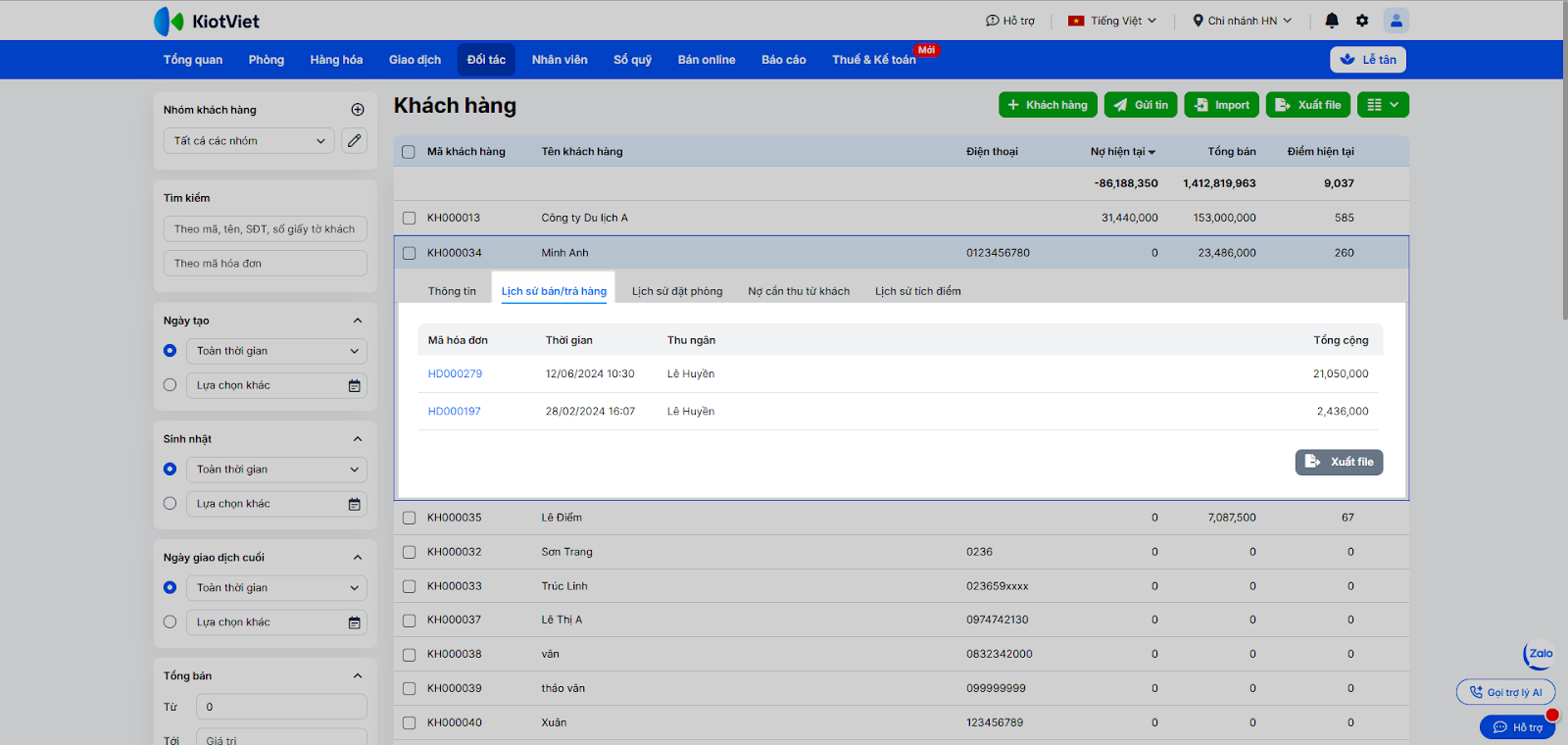The width and height of the screenshot is (1568, 745).
Task: Select Lựa chọn khác radio under Sinh nhật
Action: pos(171,504)
